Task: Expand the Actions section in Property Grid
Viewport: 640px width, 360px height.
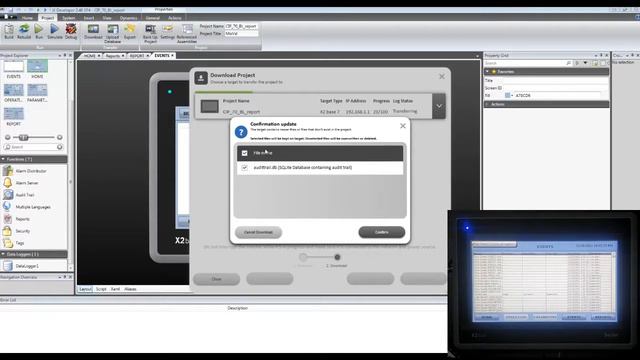Action: pos(487,104)
